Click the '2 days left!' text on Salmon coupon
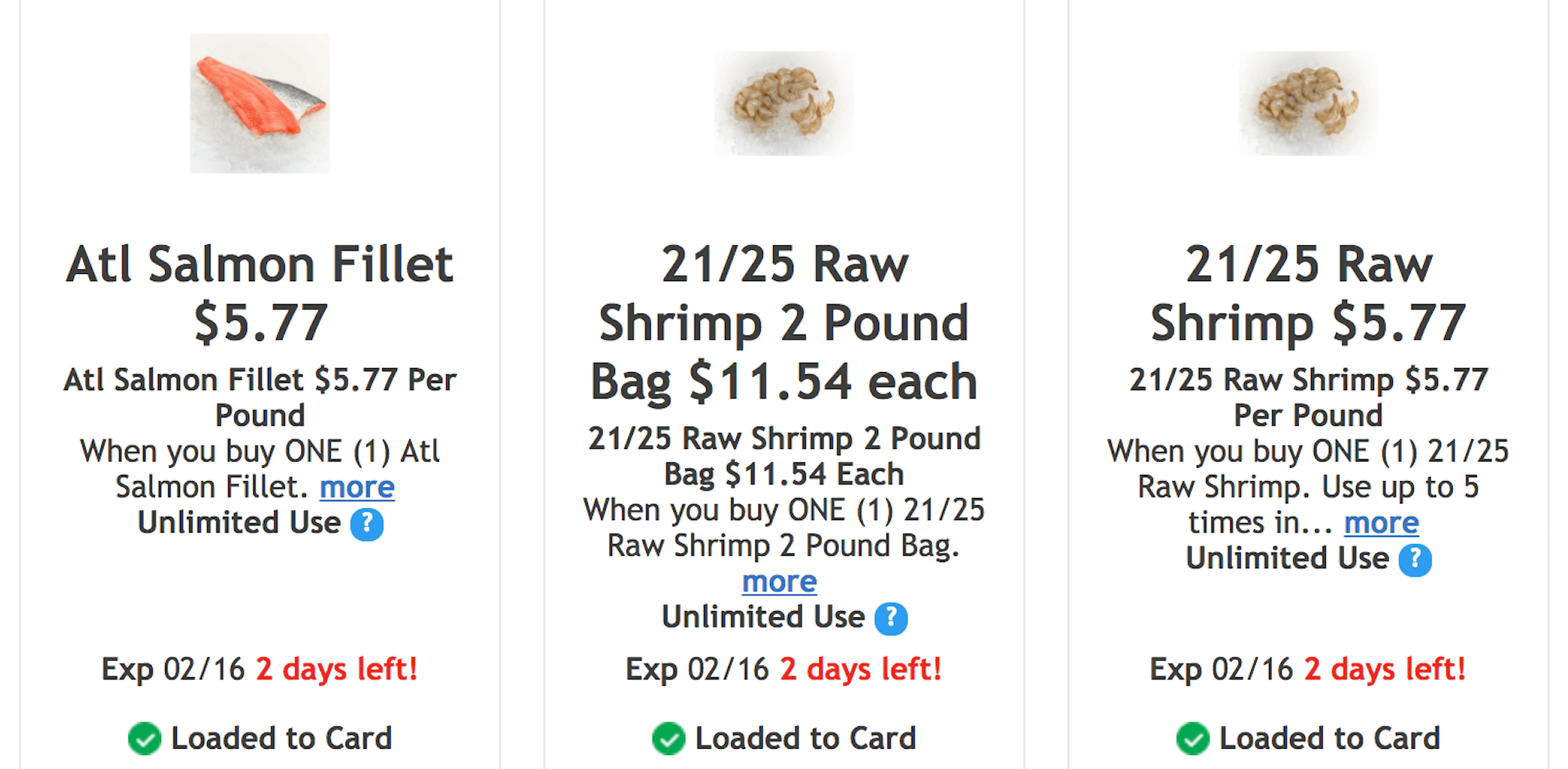Screen dimensions: 1568x769 coord(336,669)
